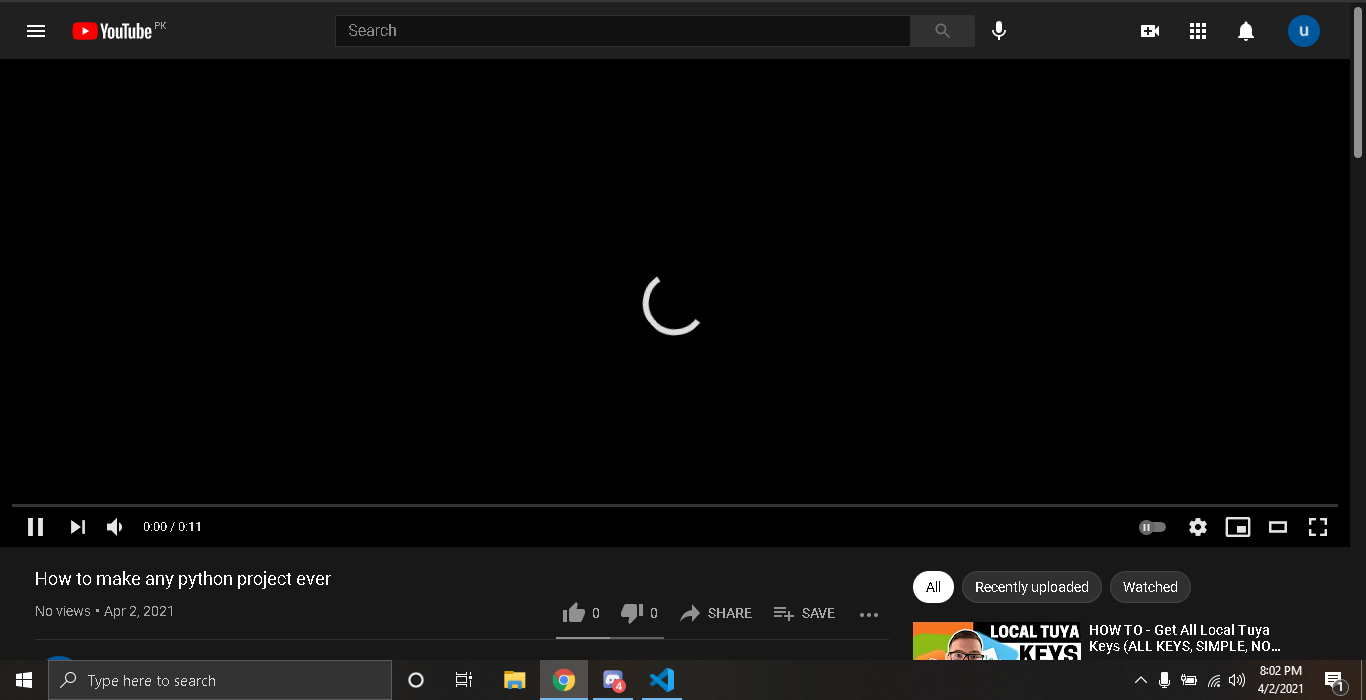Open the YouTube home page logo
Image resolution: width=1366 pixels, height=700 pixels.
pyautogui.click(x=113, y=30)
